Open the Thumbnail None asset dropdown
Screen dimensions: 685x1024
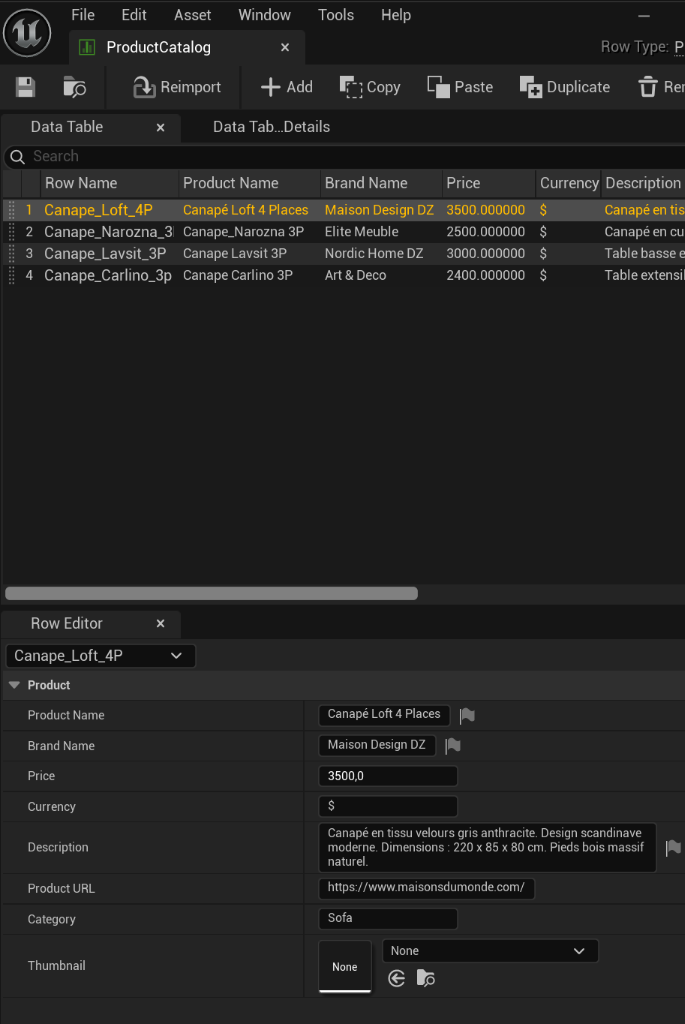pyautogui.click(x=490, y=951)
